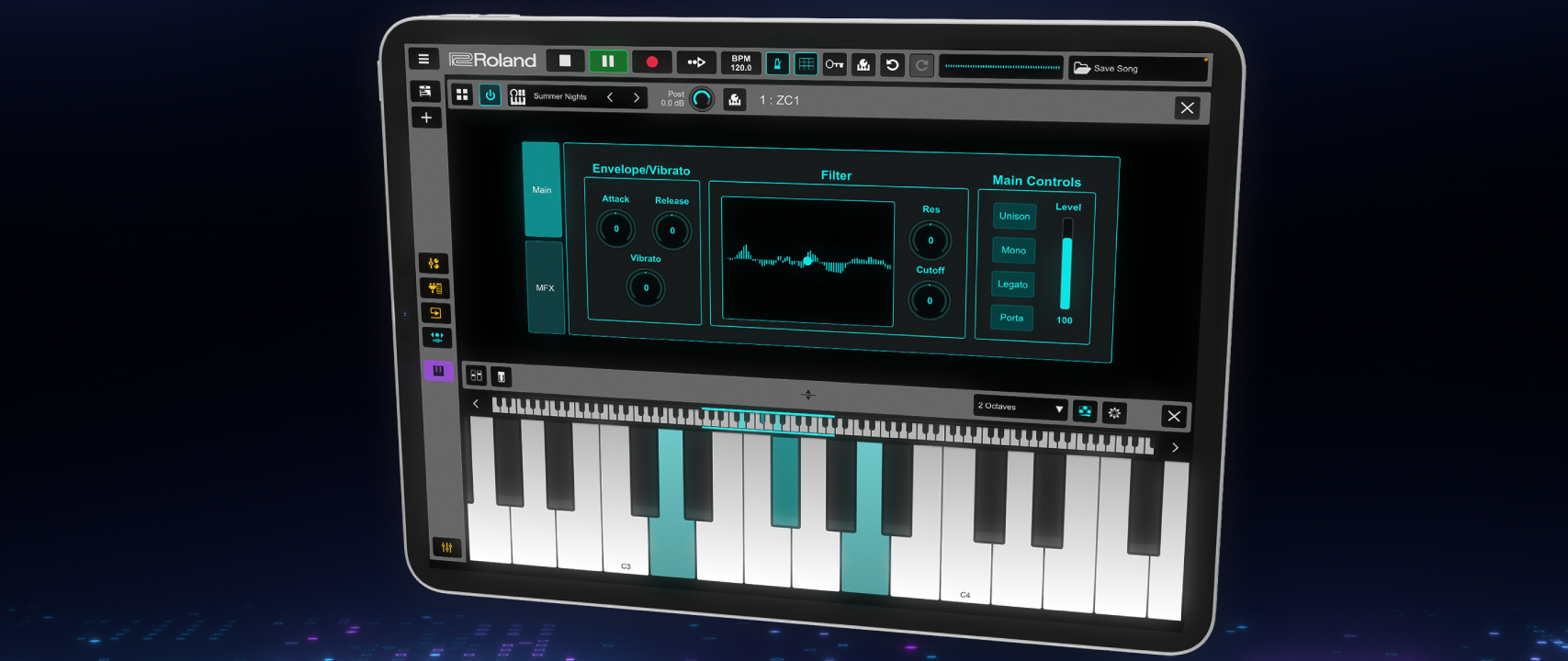Screen dimensions: 1568x661
Task: Add a new track with plus icon
Action: coord(426,118)
